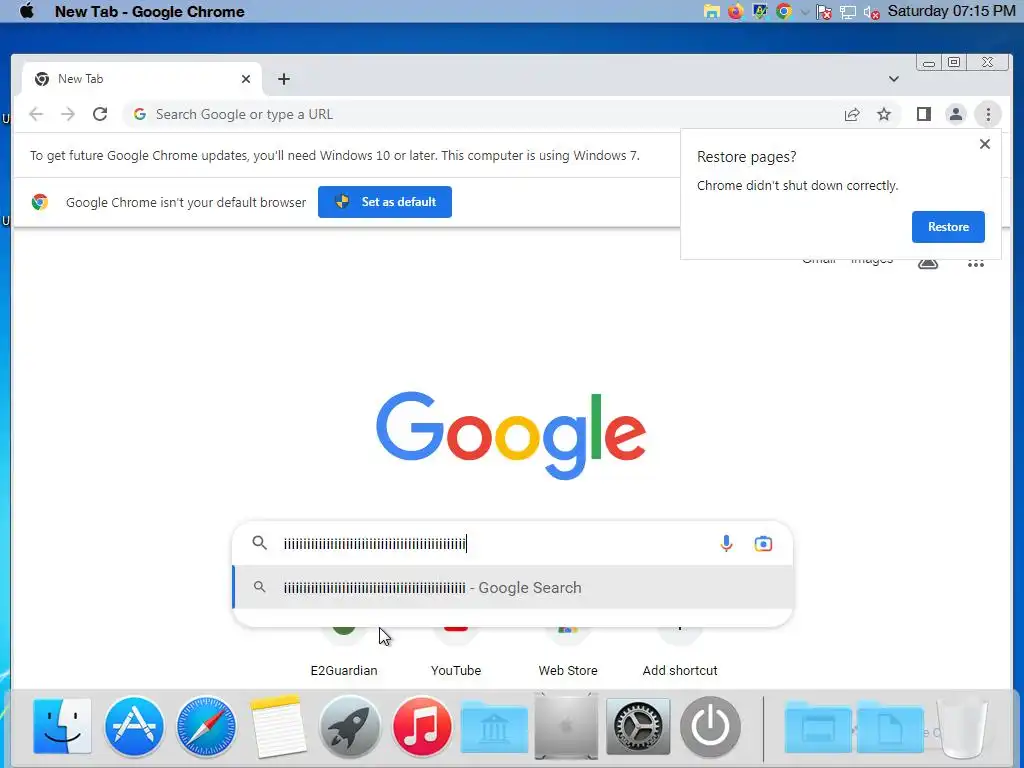Open System Preferences gear icon
The width and height of the screenshot is (1024, 768).
point(638,726)
